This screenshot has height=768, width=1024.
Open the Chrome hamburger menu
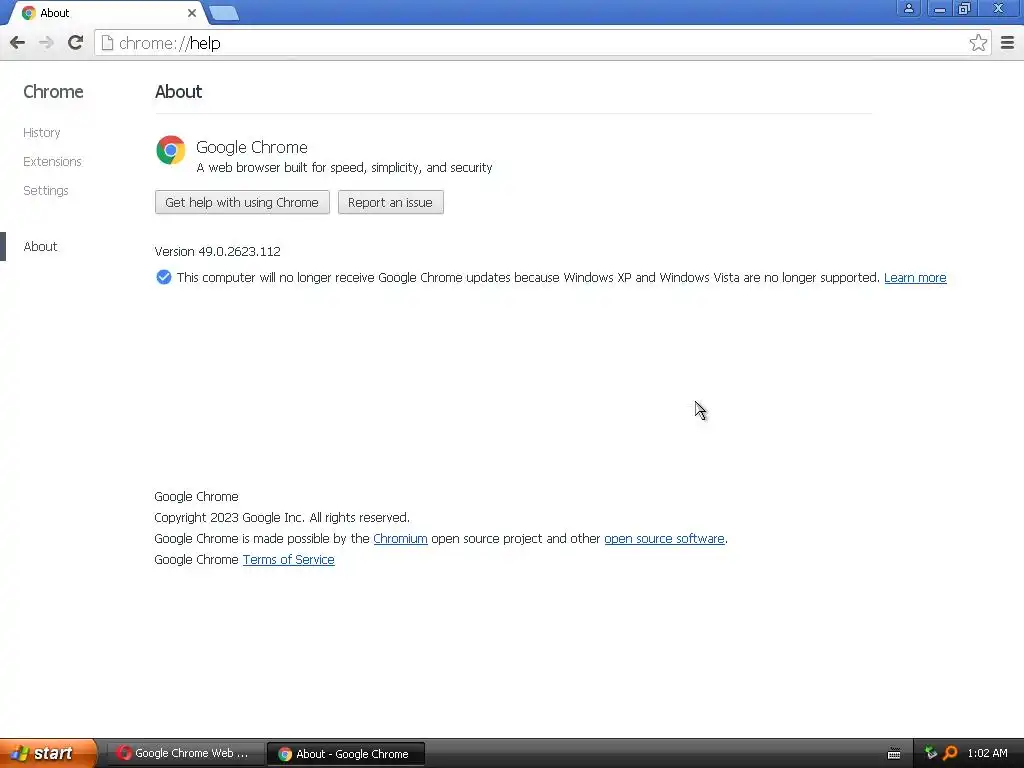(1007, 43)
